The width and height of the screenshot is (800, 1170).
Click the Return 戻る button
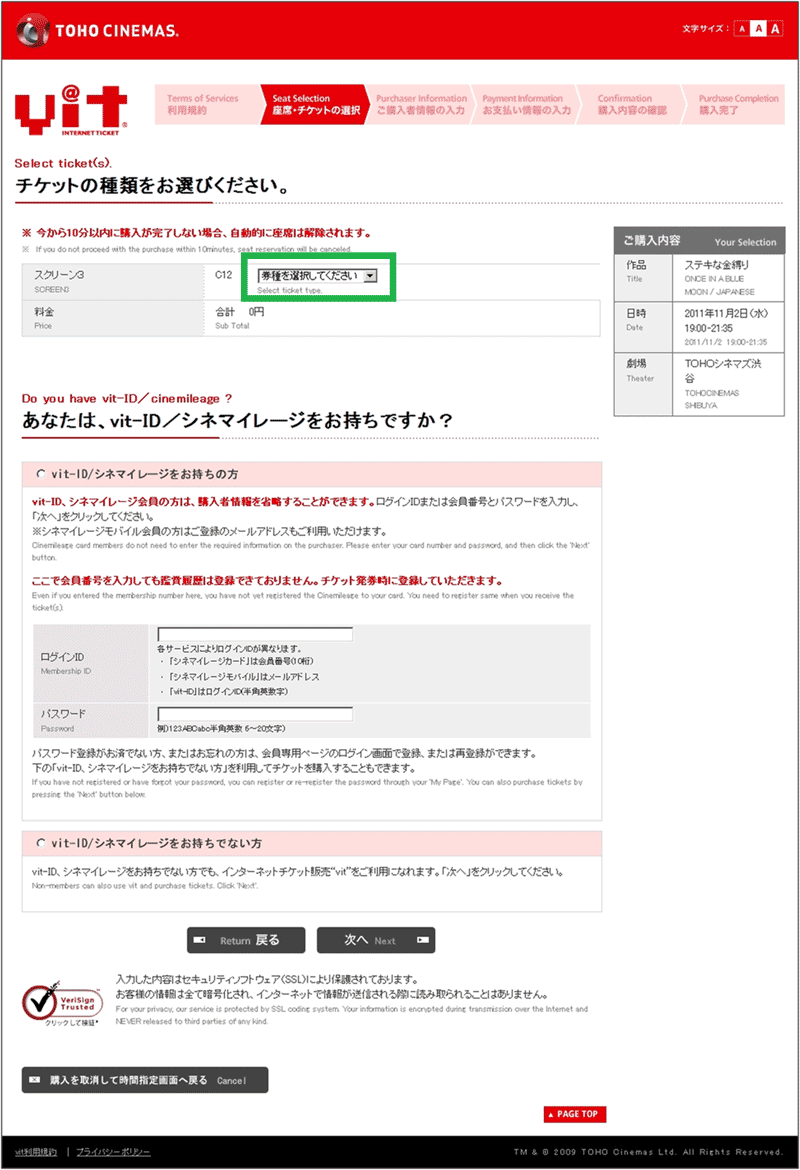pyautogui.click(x=246, y=940)
